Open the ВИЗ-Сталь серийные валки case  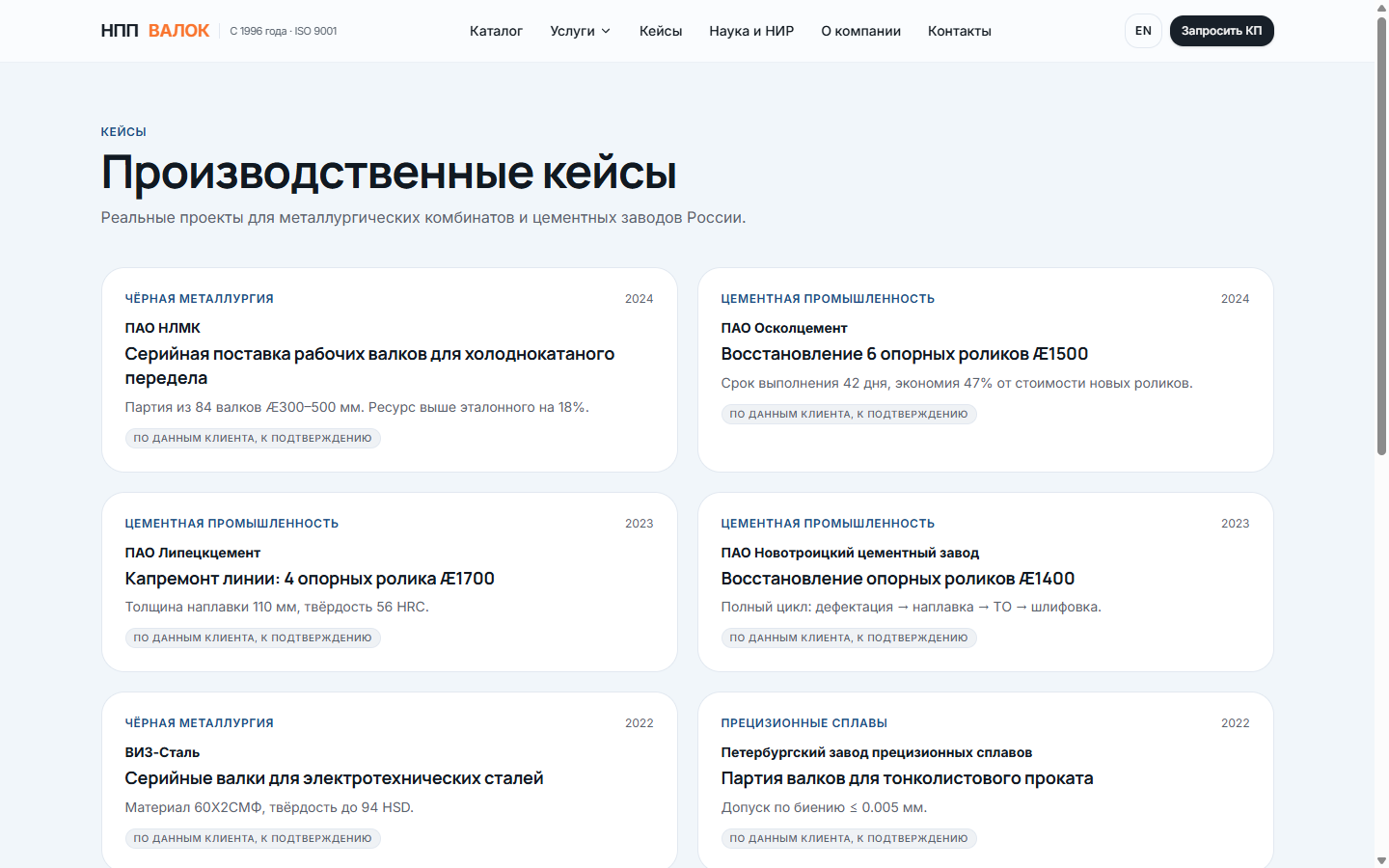point(335,778)
